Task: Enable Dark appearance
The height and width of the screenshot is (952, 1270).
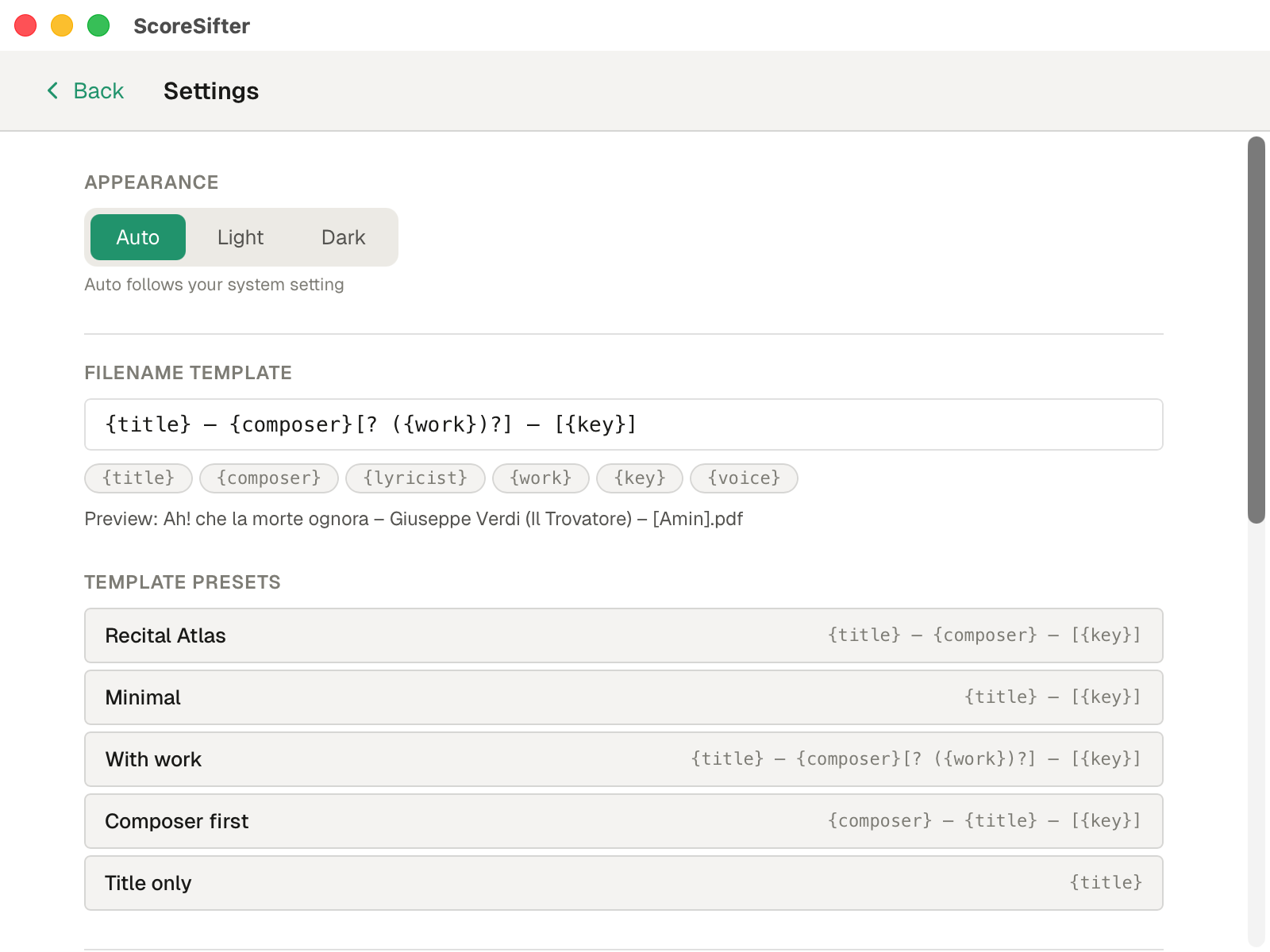Action: [x=343, y=236]
